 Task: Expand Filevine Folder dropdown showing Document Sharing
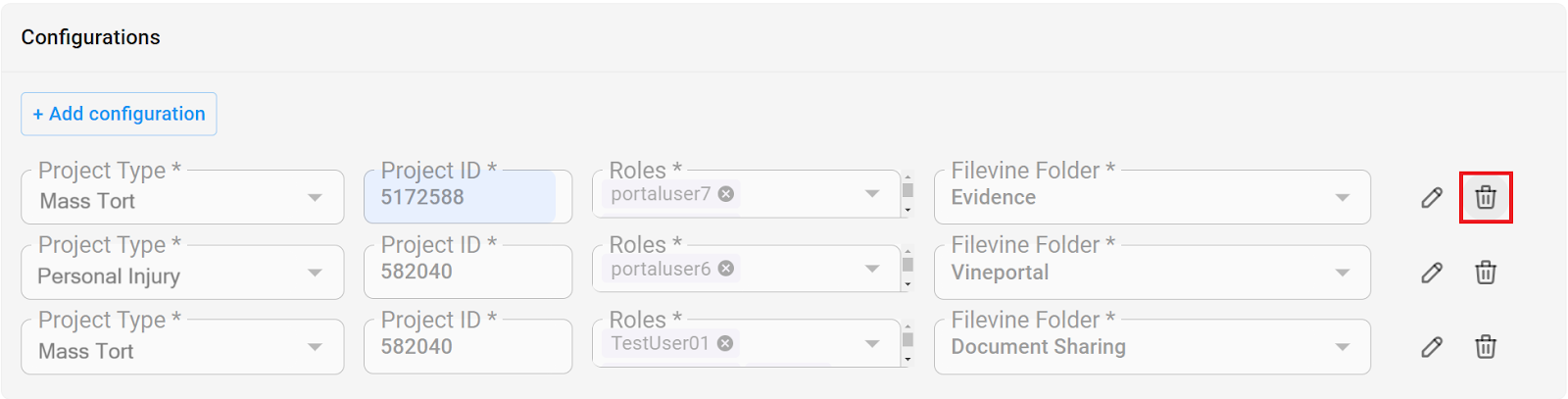click(x=1151, y=347)
